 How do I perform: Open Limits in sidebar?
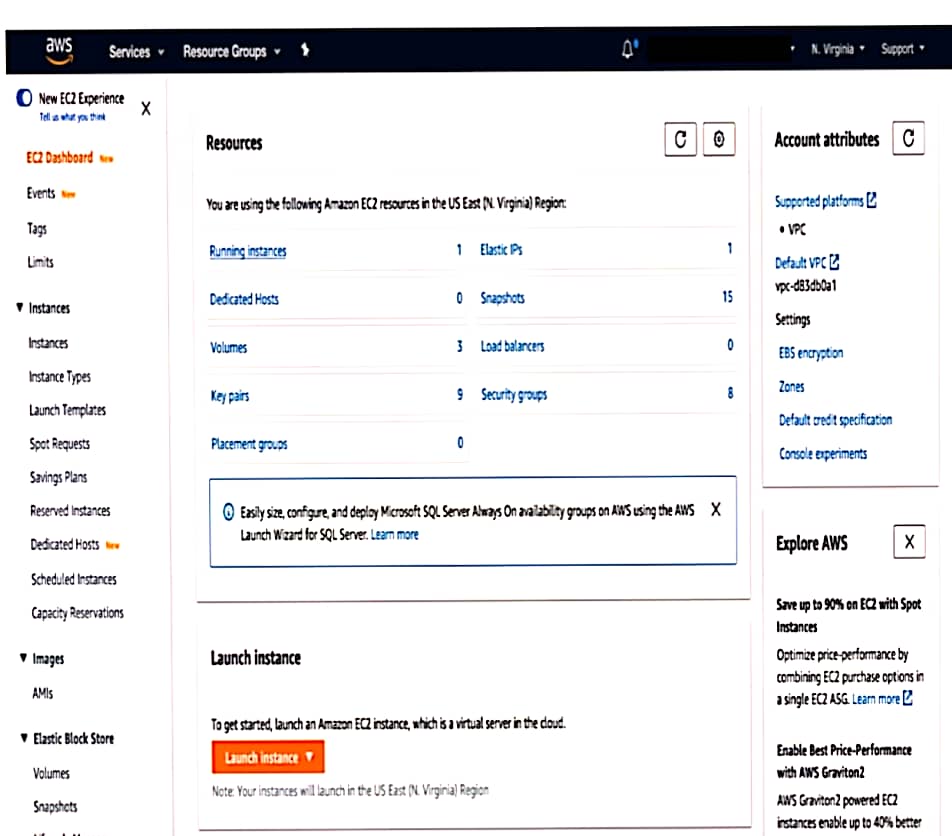click(x=40, y=262)
